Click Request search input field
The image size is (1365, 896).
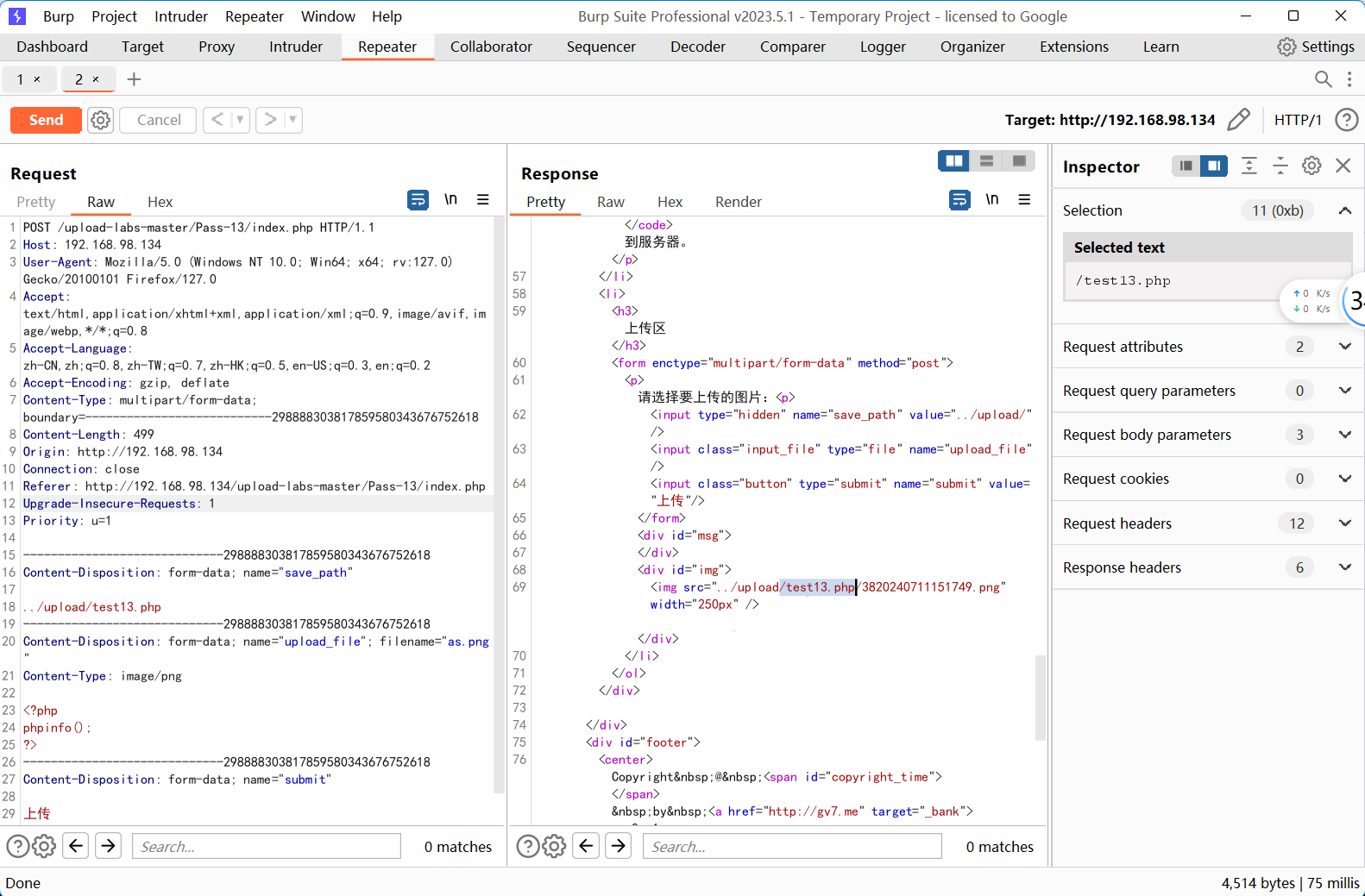pos(267,847)
